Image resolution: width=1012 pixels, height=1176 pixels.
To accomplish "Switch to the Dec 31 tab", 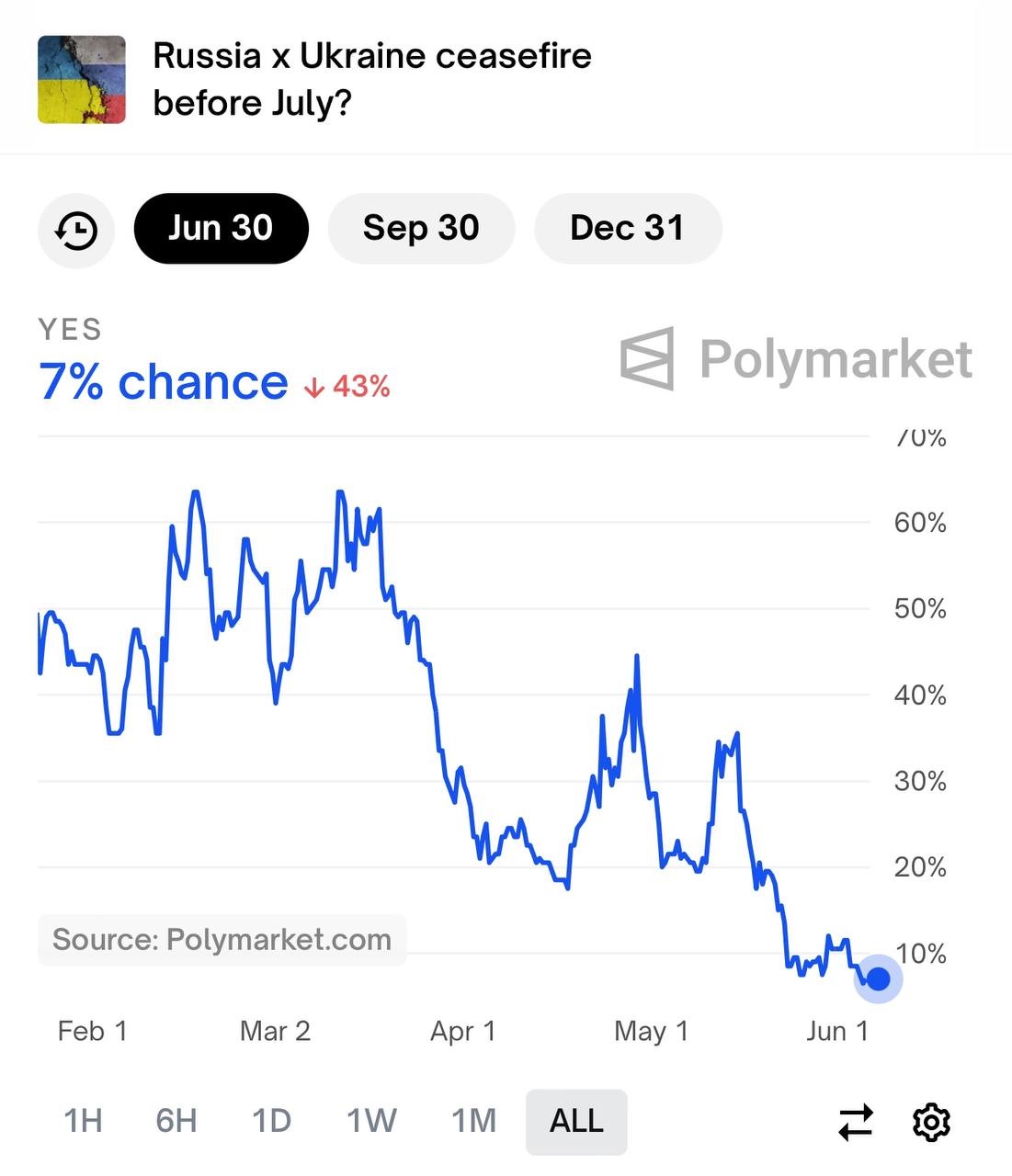I will [627, 228].
